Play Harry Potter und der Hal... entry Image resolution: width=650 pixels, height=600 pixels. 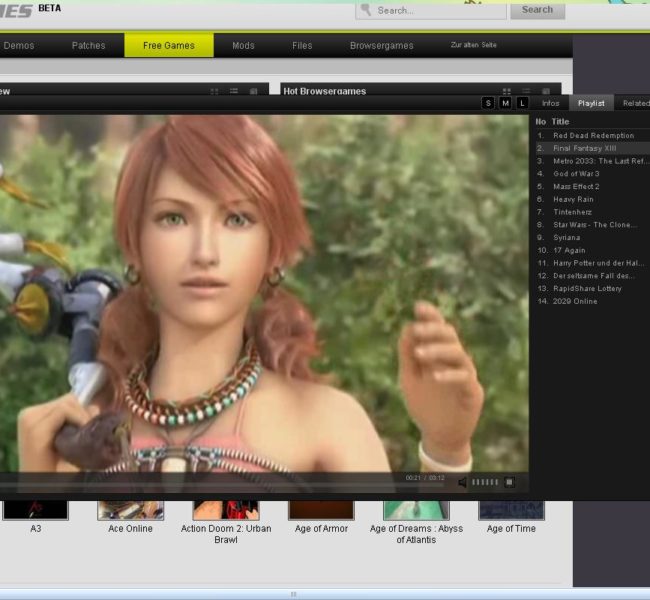593,263
